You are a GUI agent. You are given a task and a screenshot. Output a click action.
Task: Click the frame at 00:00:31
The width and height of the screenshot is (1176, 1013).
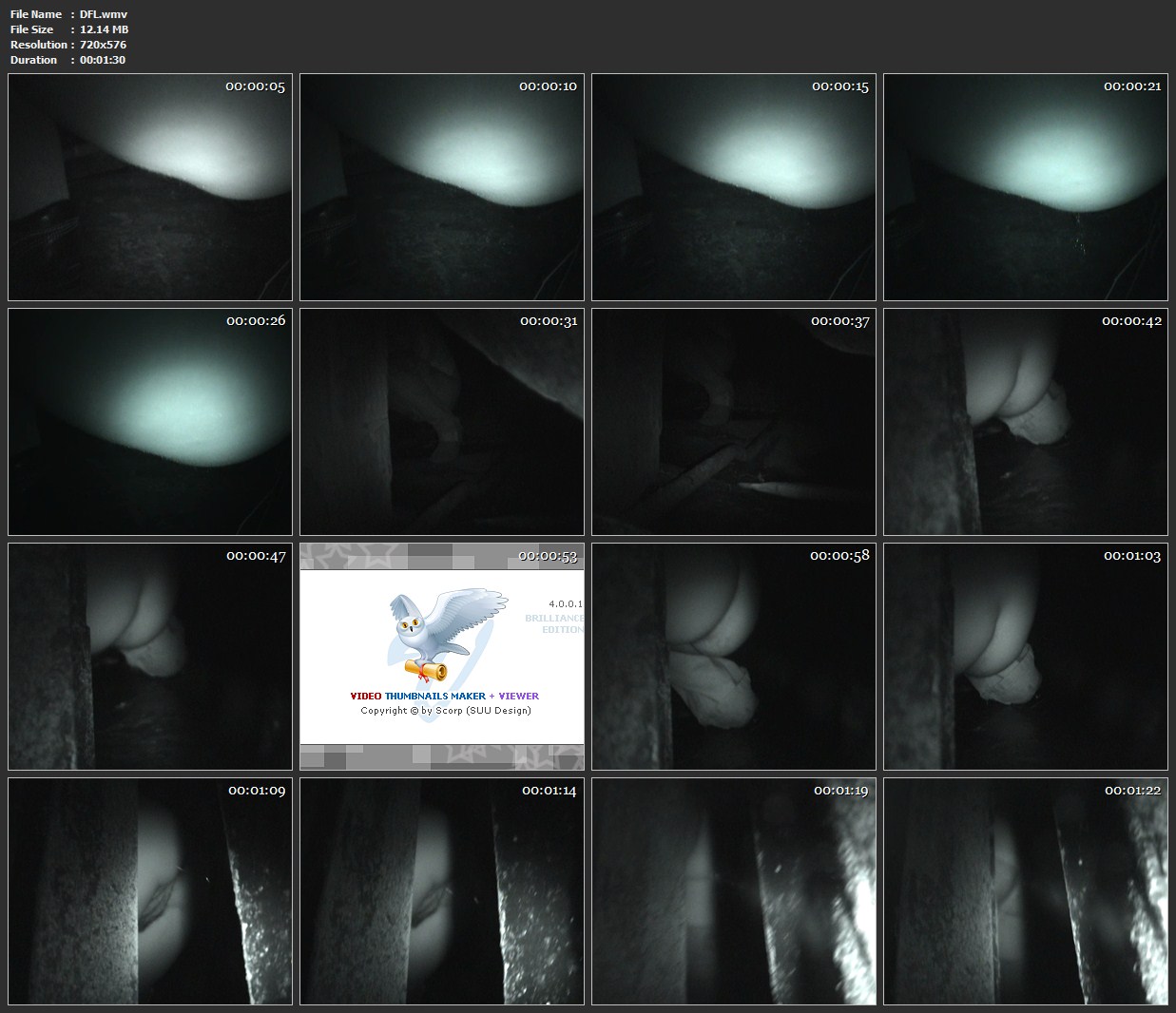coord(442,422)
